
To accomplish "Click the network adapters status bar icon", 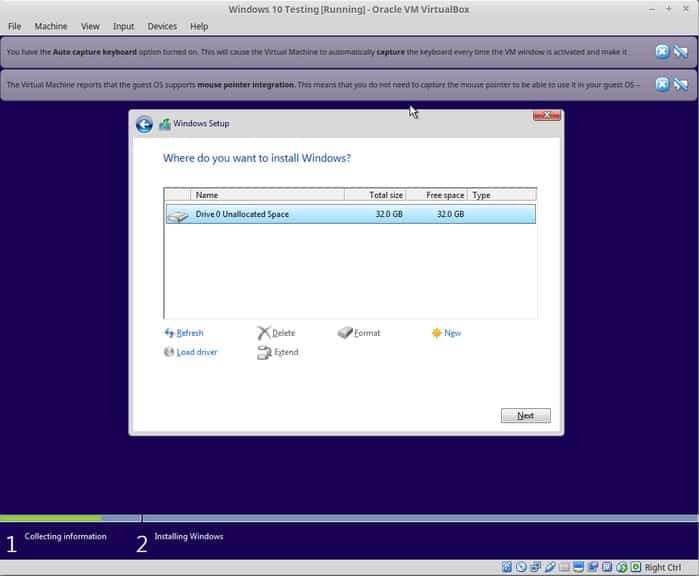I will [535, 567].
